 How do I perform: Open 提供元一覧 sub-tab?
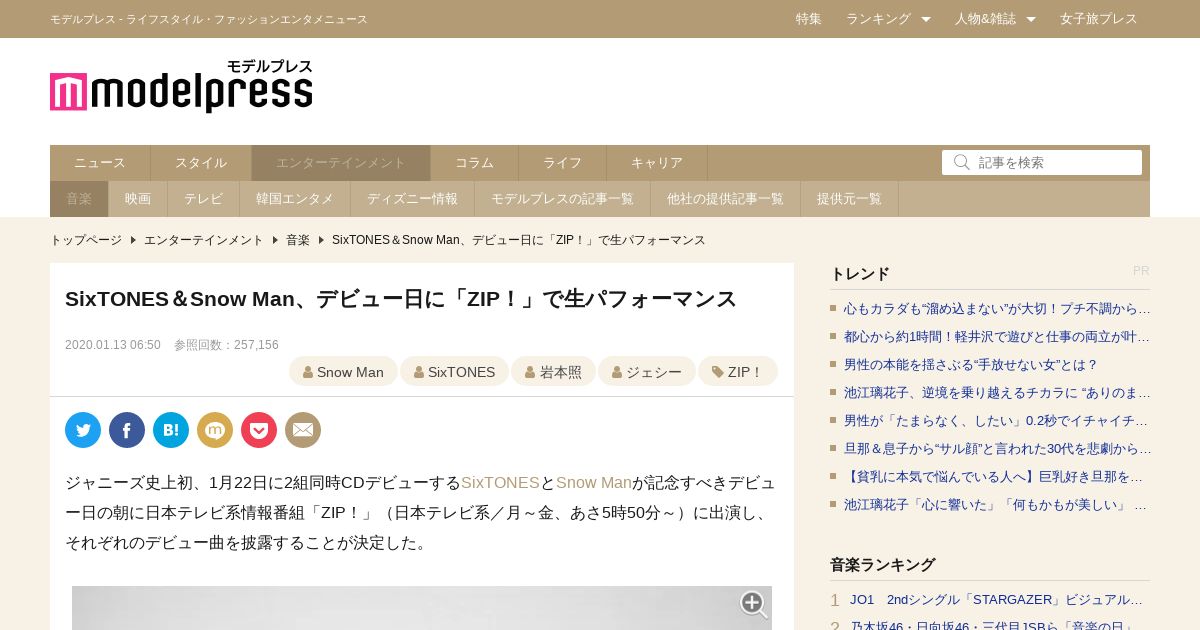(x=849, y=199)
